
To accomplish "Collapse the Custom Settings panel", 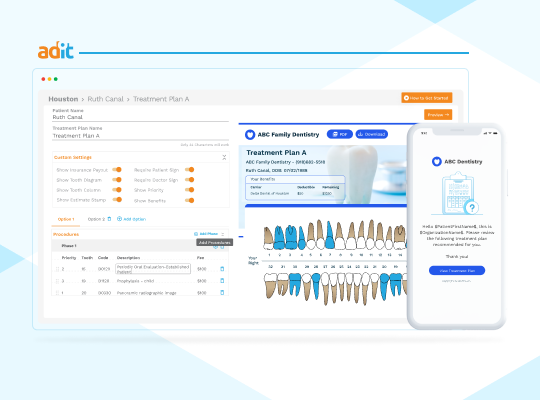I will coord(224,157).
